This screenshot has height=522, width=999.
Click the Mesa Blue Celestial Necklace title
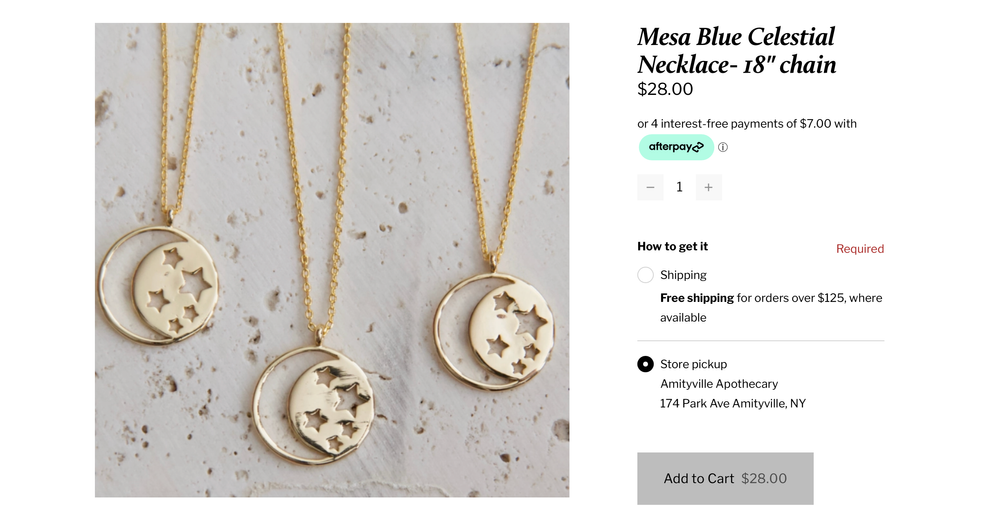point(737,51)
